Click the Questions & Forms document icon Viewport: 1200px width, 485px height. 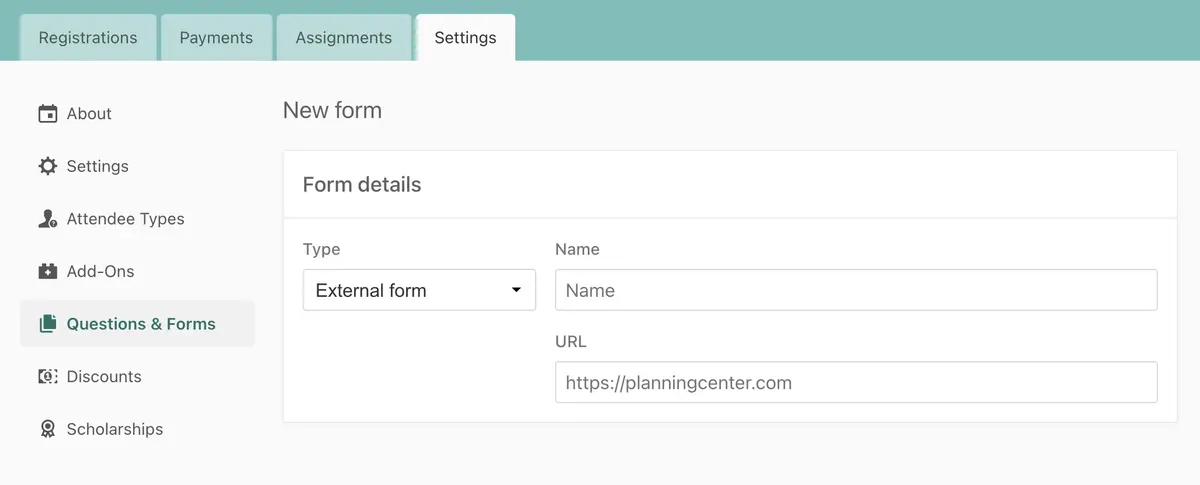coord(47,324)
